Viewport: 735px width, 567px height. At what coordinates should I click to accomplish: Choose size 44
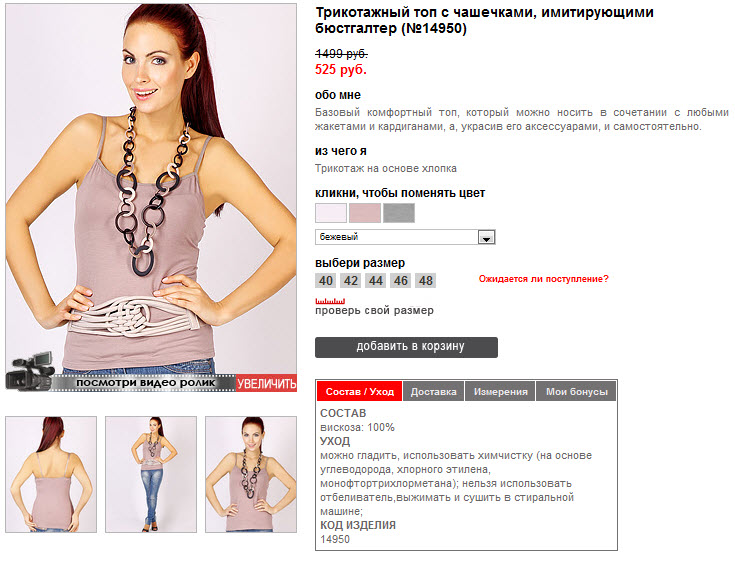375,281
